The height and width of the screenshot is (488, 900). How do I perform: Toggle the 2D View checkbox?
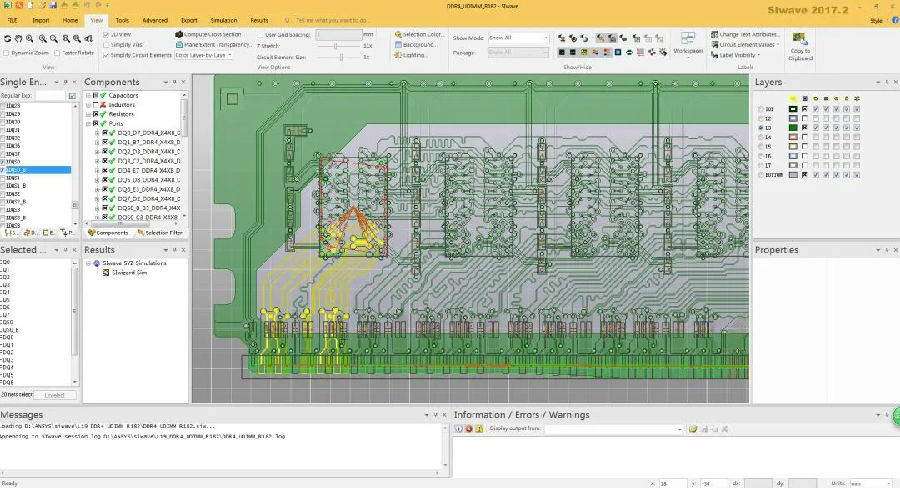tap(106, 34)
